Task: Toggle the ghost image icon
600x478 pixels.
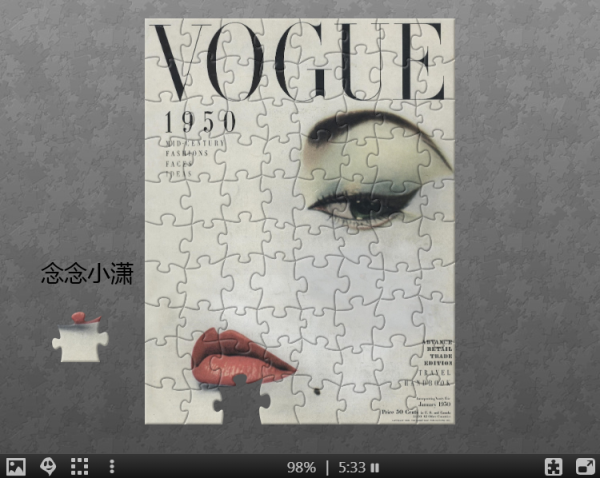Action: pyautogui.click(x=48, y=467)
